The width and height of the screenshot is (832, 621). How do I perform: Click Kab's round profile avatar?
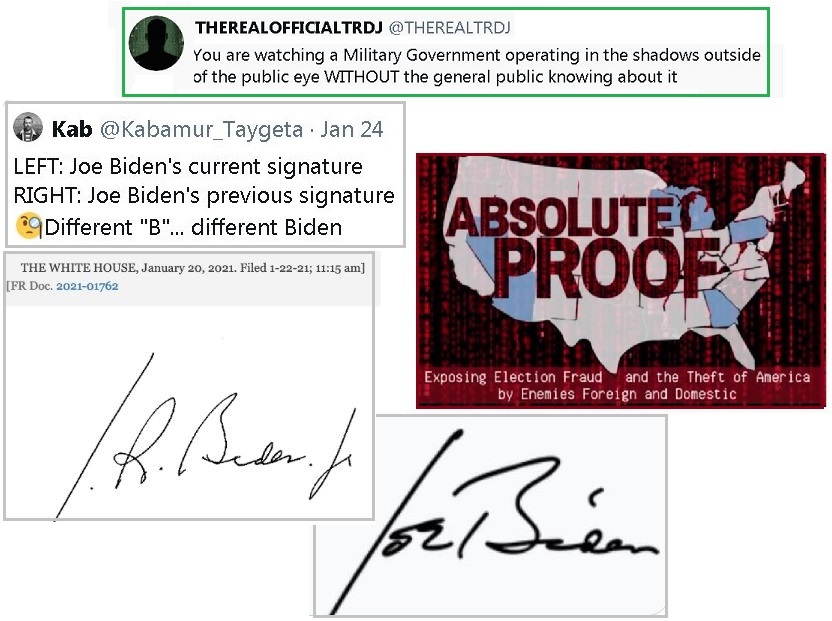pos(28,127)
